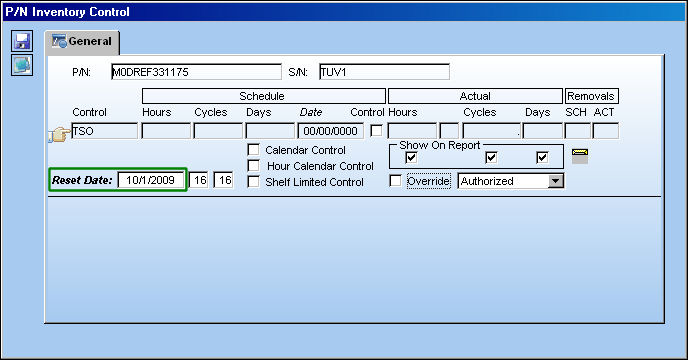The image size is (688, 360).
Task: Click the Date field showing 00/00/0000
Action: [x=330, y=131]
